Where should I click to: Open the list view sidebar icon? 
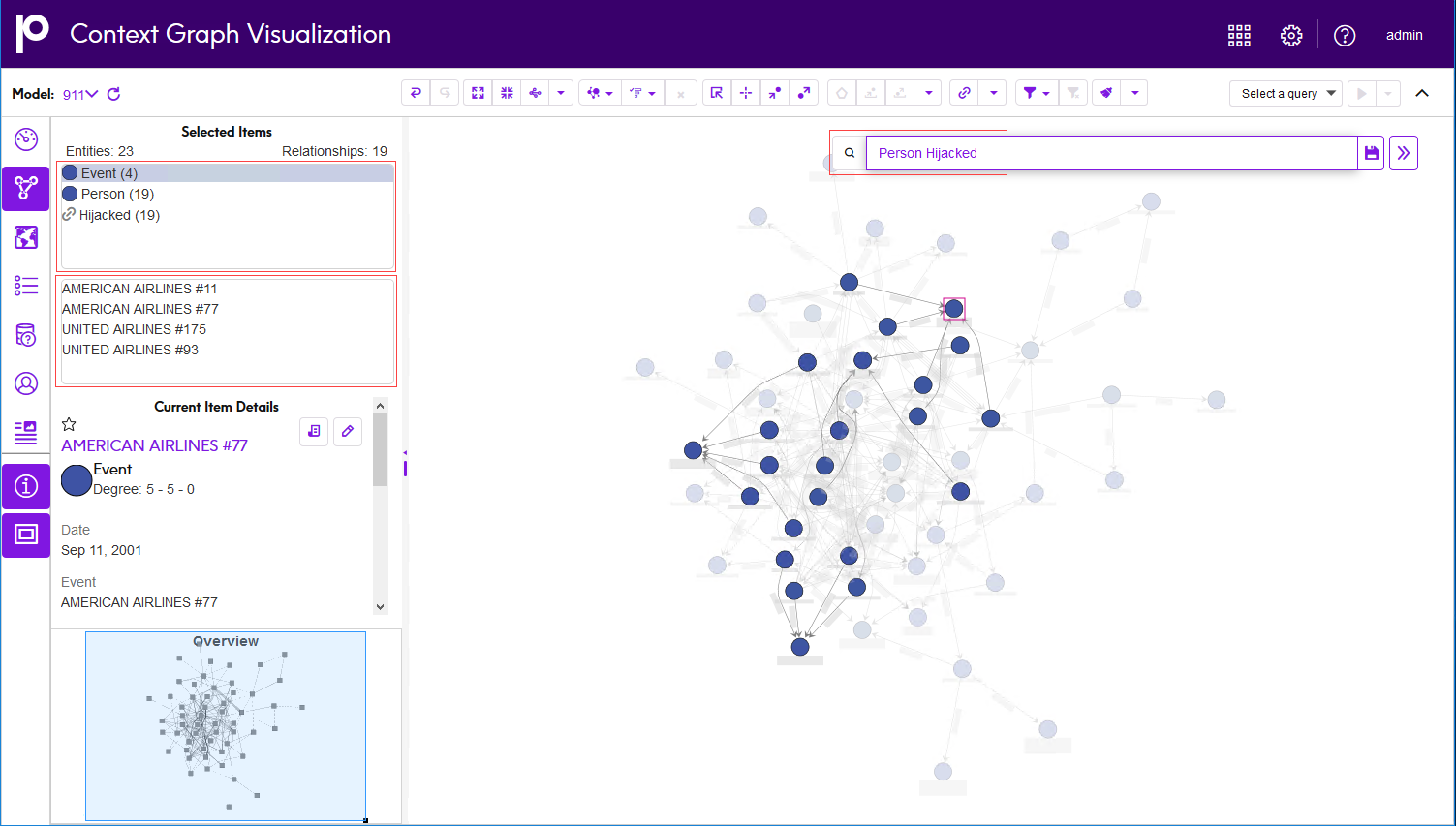(26, 286)
